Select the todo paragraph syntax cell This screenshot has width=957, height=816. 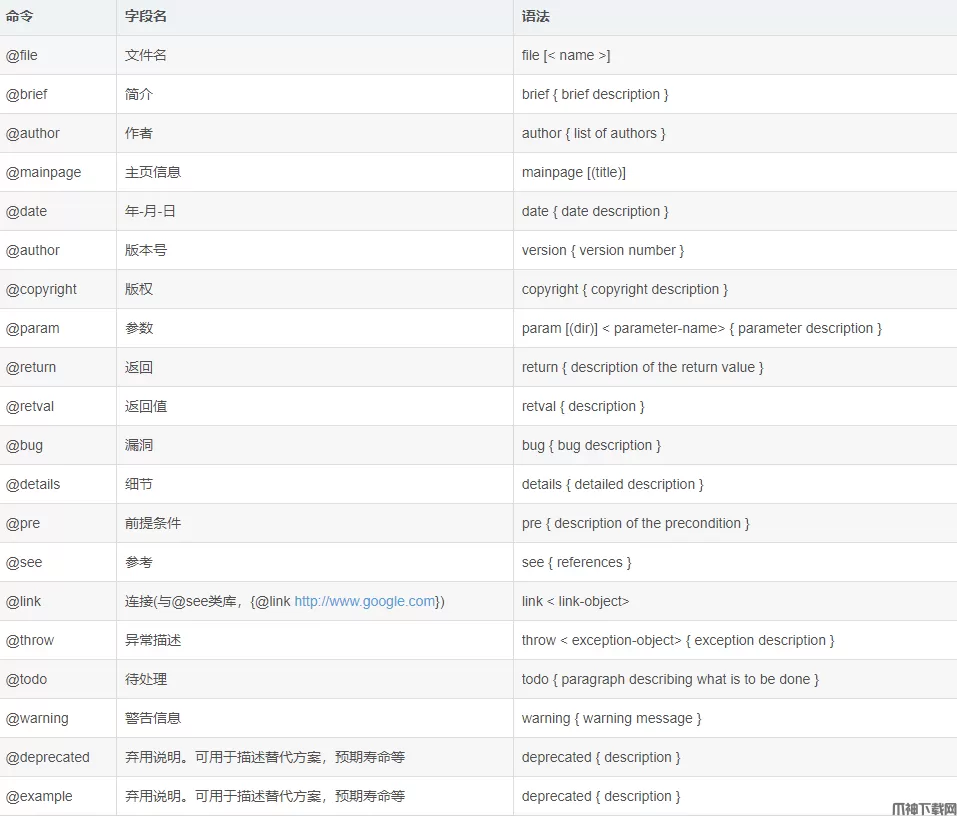tap(670, 679)
